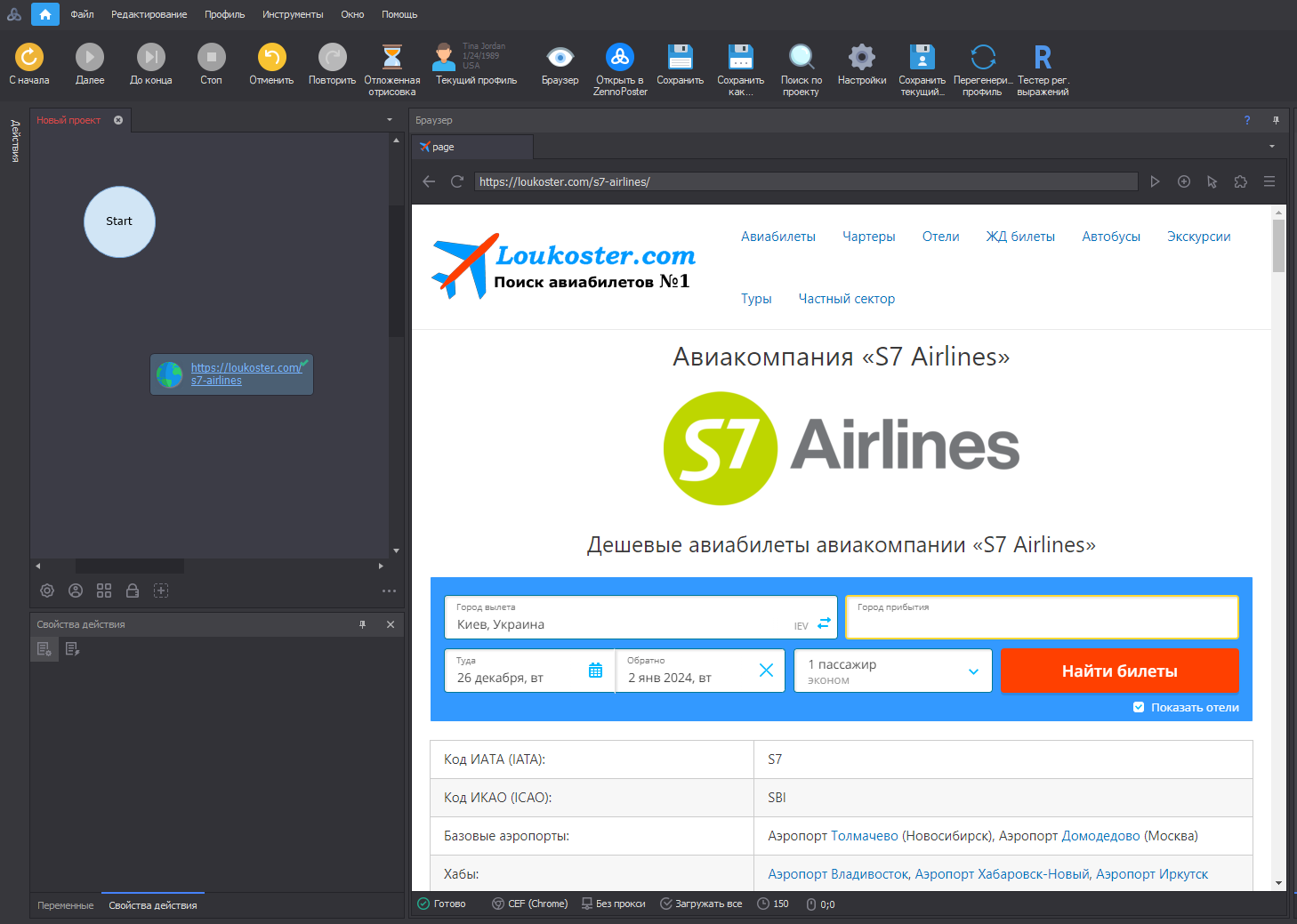Undo with the Отменить icon
This screenshot has height=924, width=1297.
coord(271,58)
